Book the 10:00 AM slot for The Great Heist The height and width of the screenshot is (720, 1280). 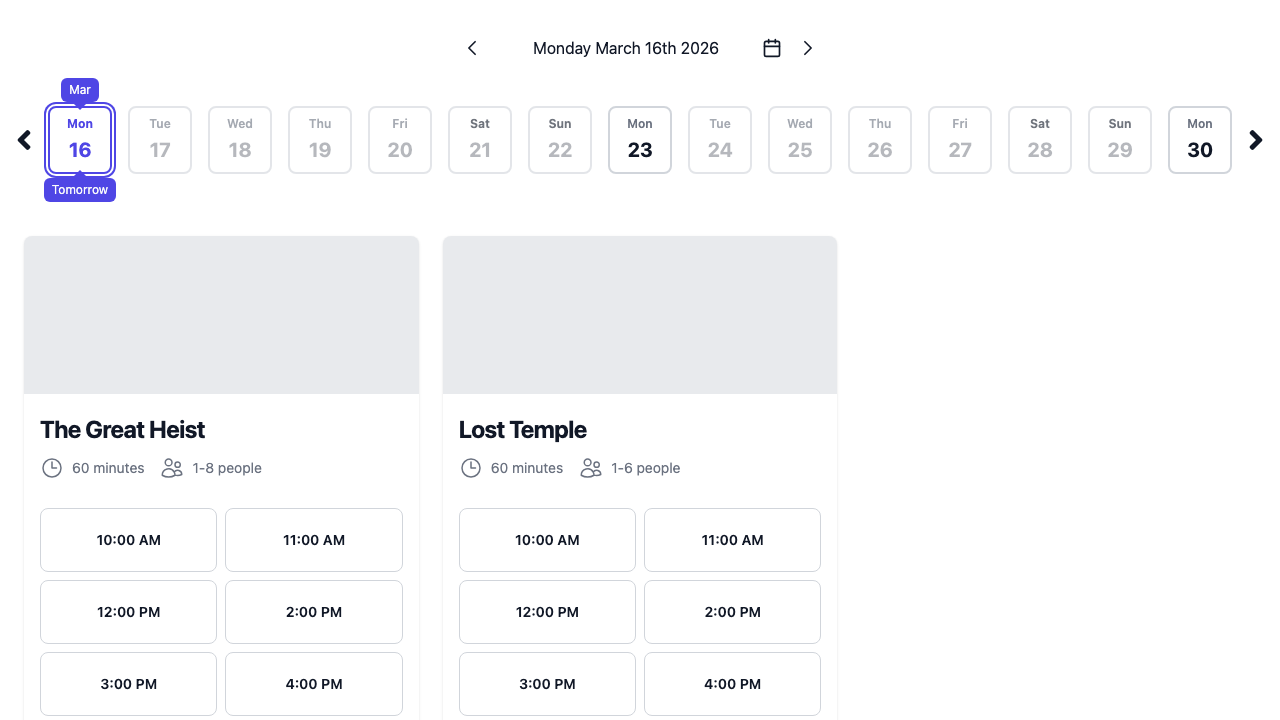128,540
